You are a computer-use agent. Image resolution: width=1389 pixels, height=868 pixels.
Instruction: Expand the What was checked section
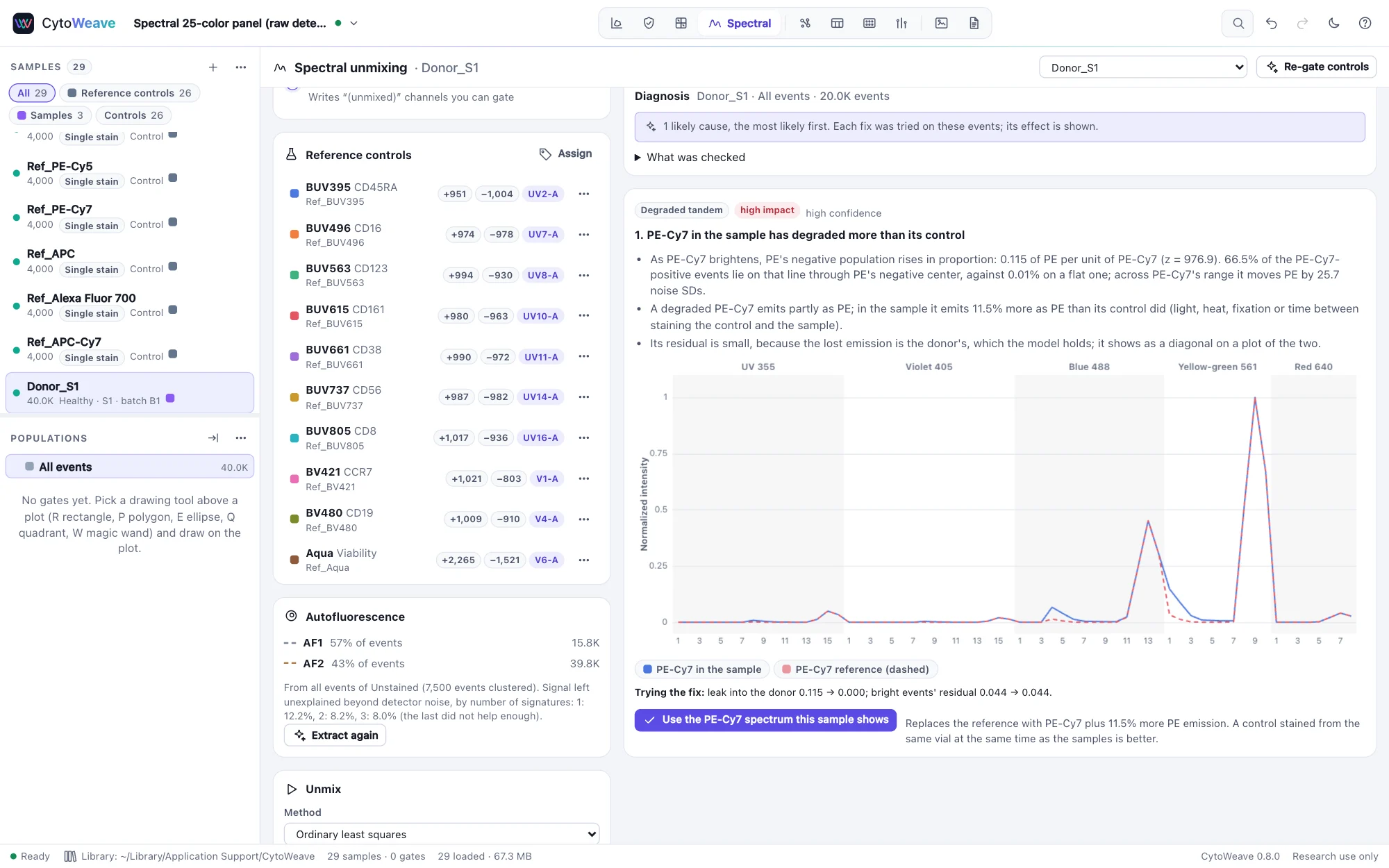pyautogui.click(x=690, y=158)
